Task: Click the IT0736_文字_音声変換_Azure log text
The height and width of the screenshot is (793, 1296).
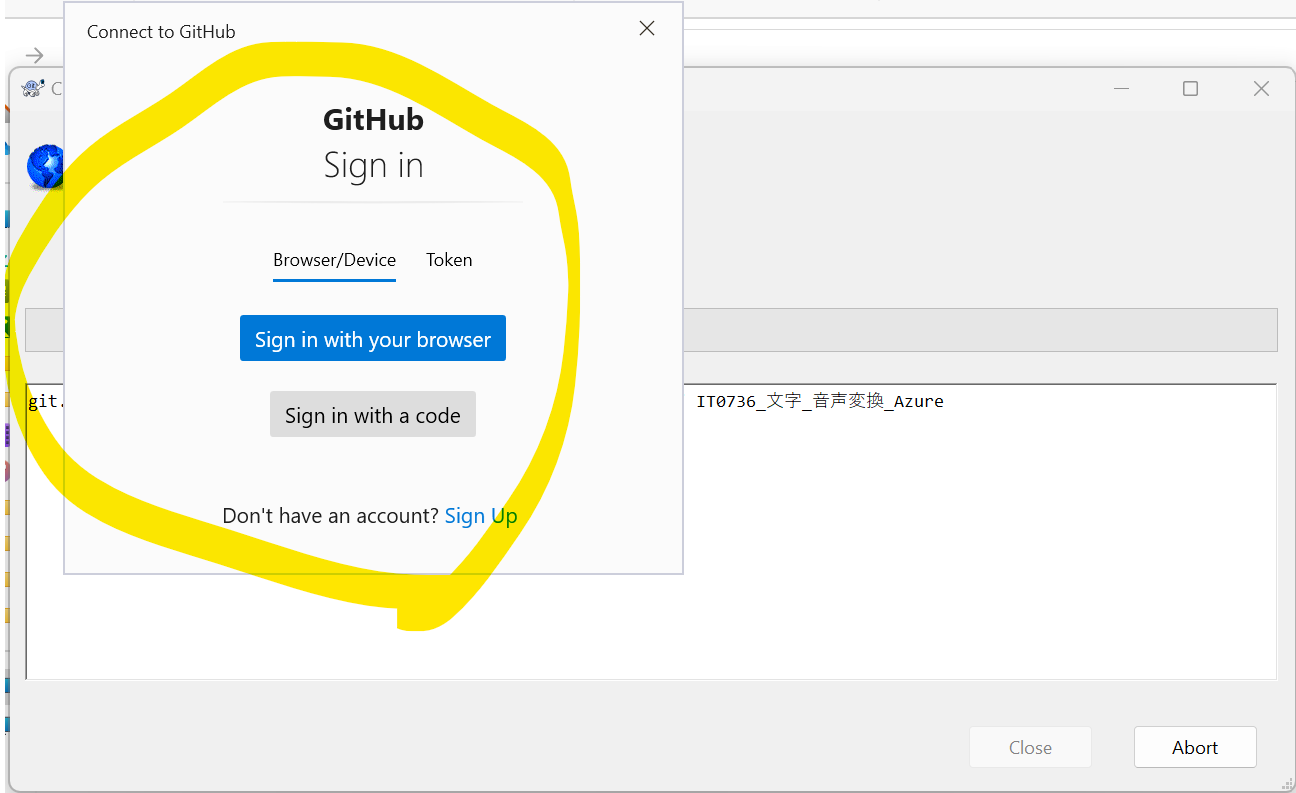Action: (x=820, y=401)
